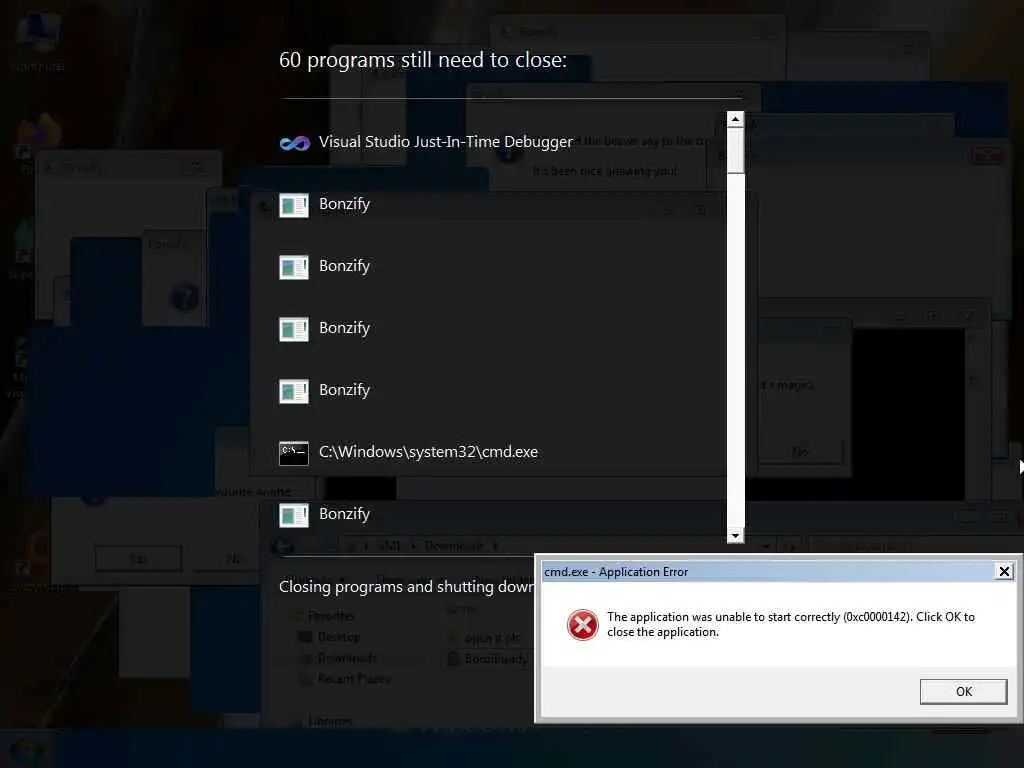Click the program list scrollbar thumb
Screen dimensions: 1024x768
[735, 150]
